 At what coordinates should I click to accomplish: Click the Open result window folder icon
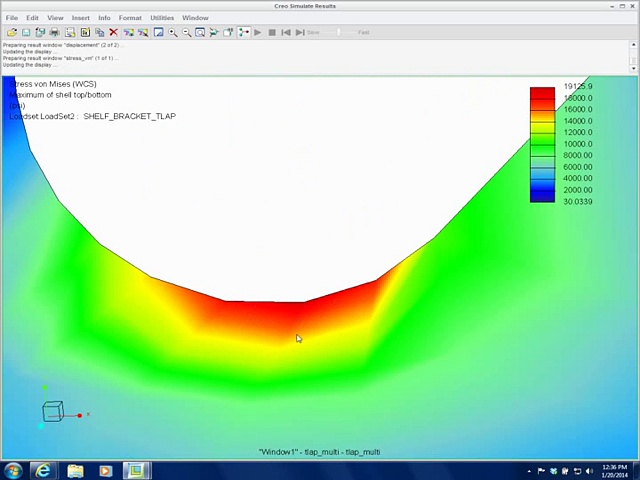pyautogui.click(x=11, y=32)
